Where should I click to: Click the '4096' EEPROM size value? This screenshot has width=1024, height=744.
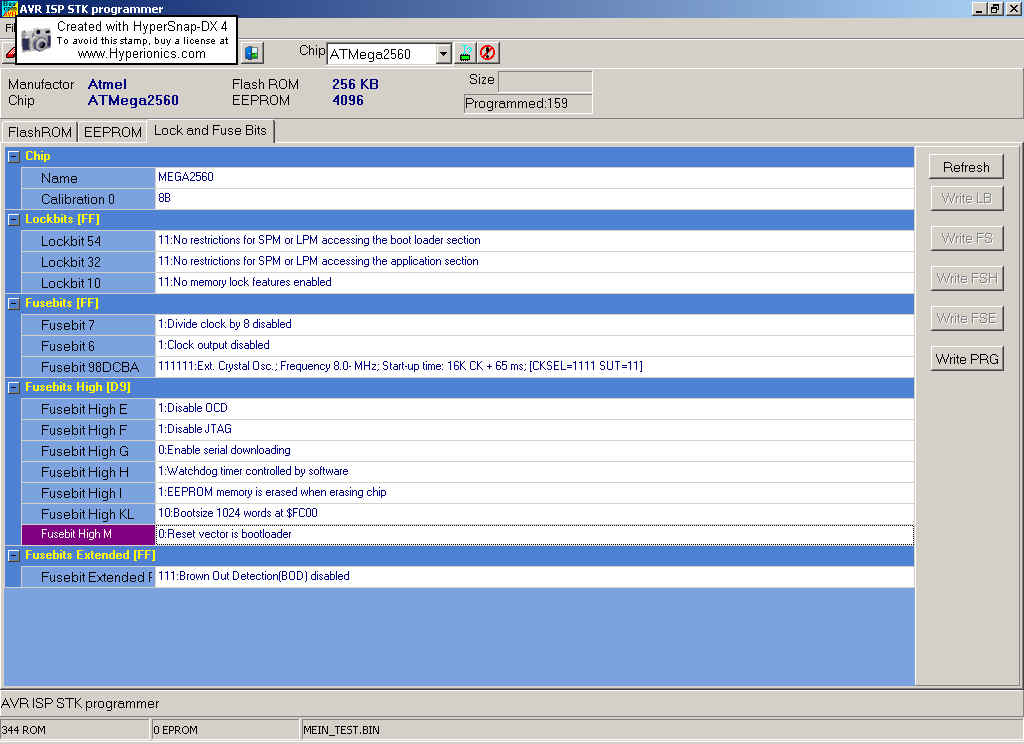pyautogui.click(x=347, y=101)
